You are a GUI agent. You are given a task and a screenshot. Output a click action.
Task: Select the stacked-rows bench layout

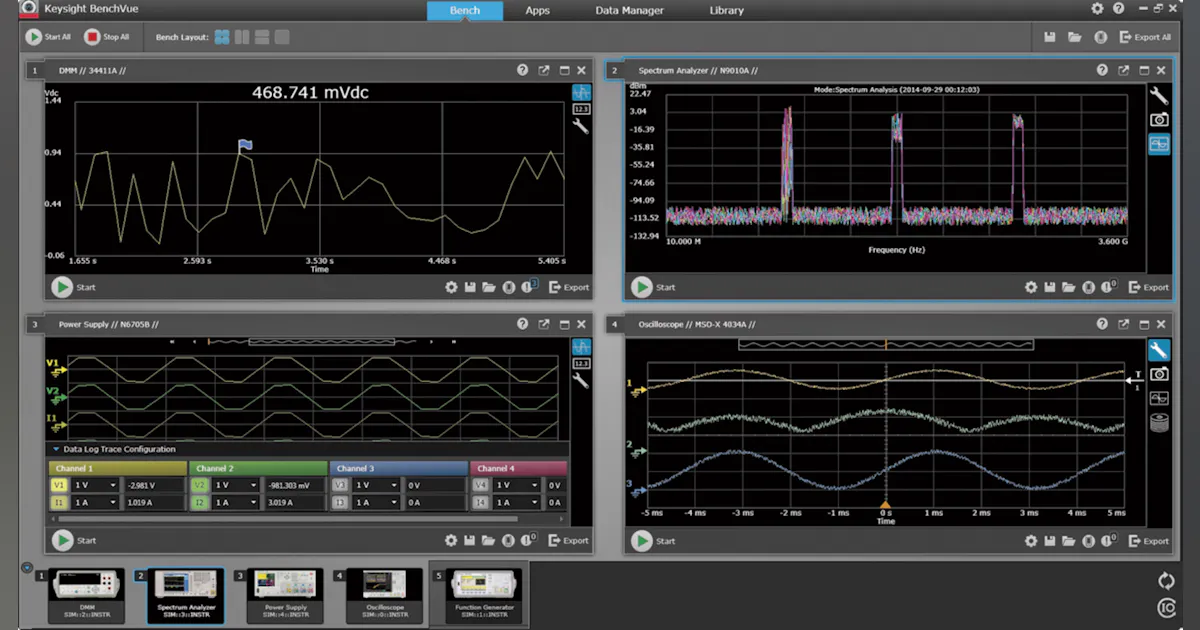click(x=262, y=37)
